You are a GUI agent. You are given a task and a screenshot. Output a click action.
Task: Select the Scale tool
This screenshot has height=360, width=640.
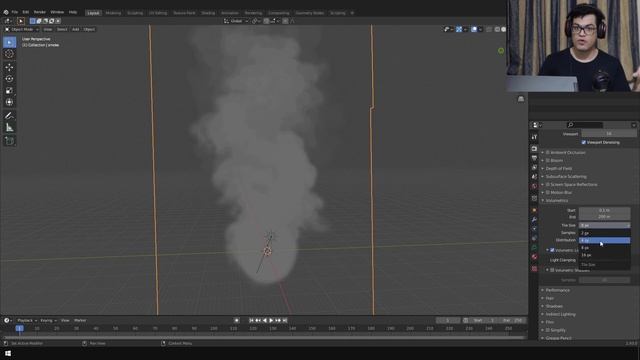point(9,91)
